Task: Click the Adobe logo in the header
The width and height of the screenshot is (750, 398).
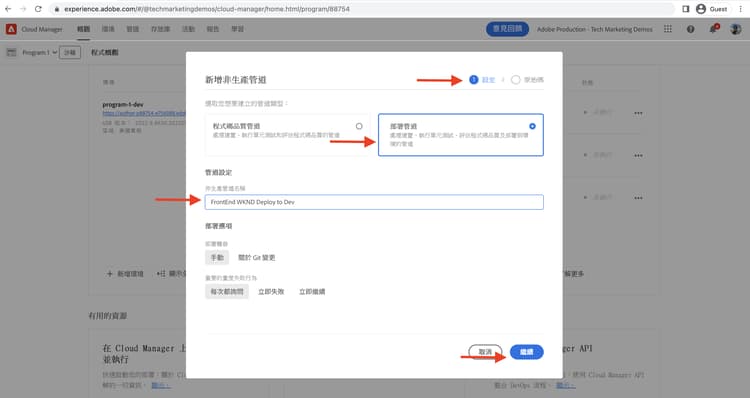Action: tap(11, 29)
